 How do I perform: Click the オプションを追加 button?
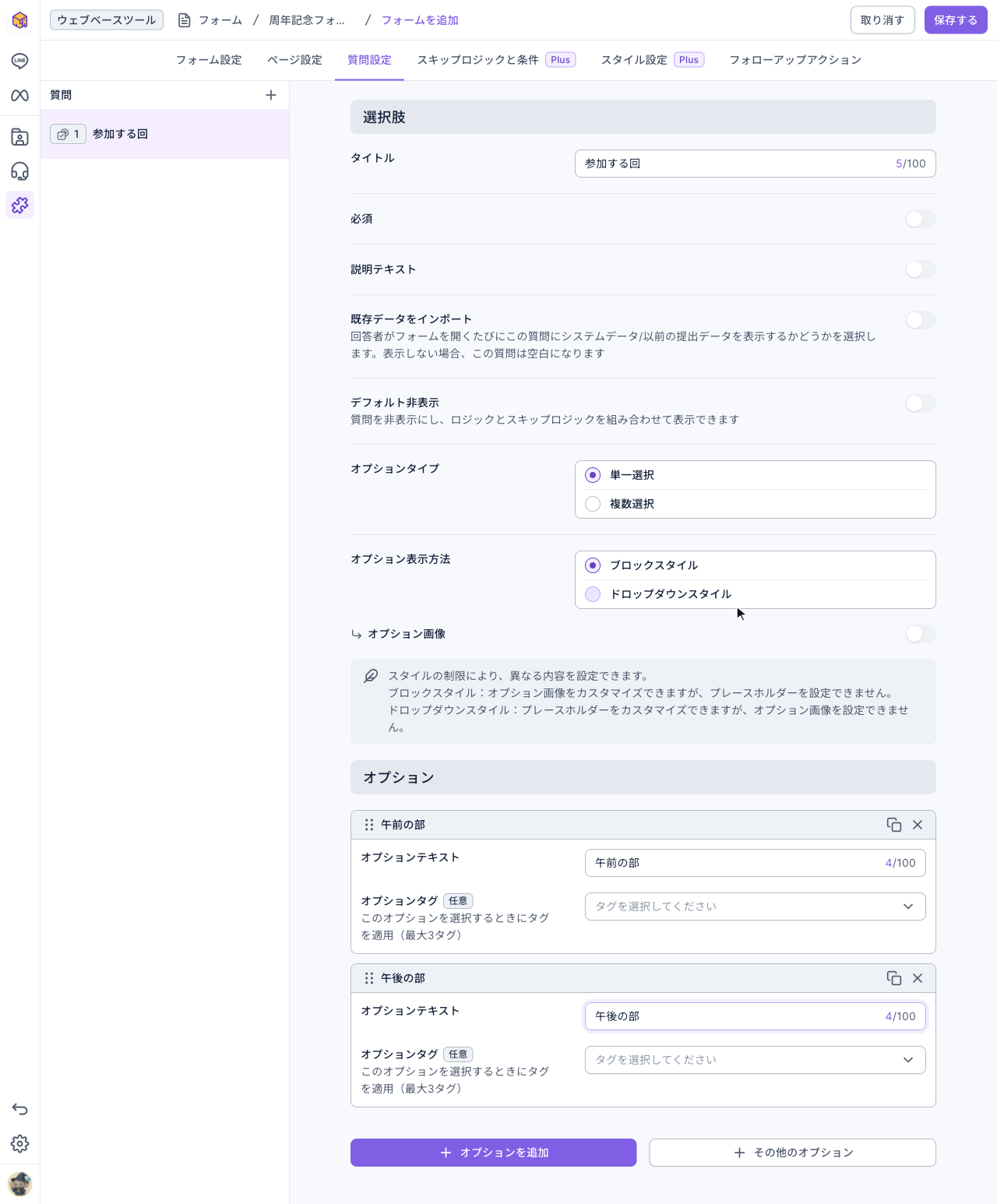[494, 1153]
